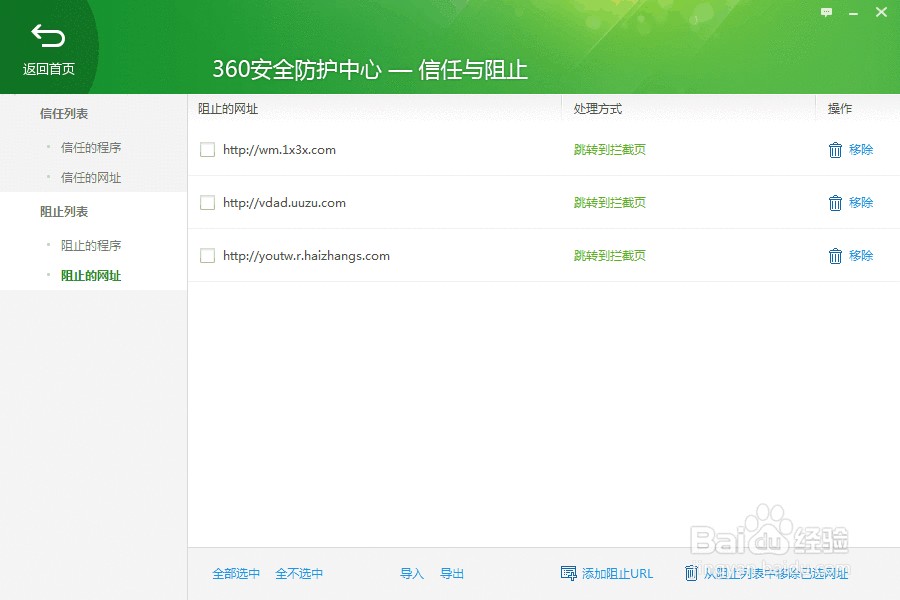
Task: Click 跳转到拦截页 for wm.1x3x.com
Action: tap(610, 150)
